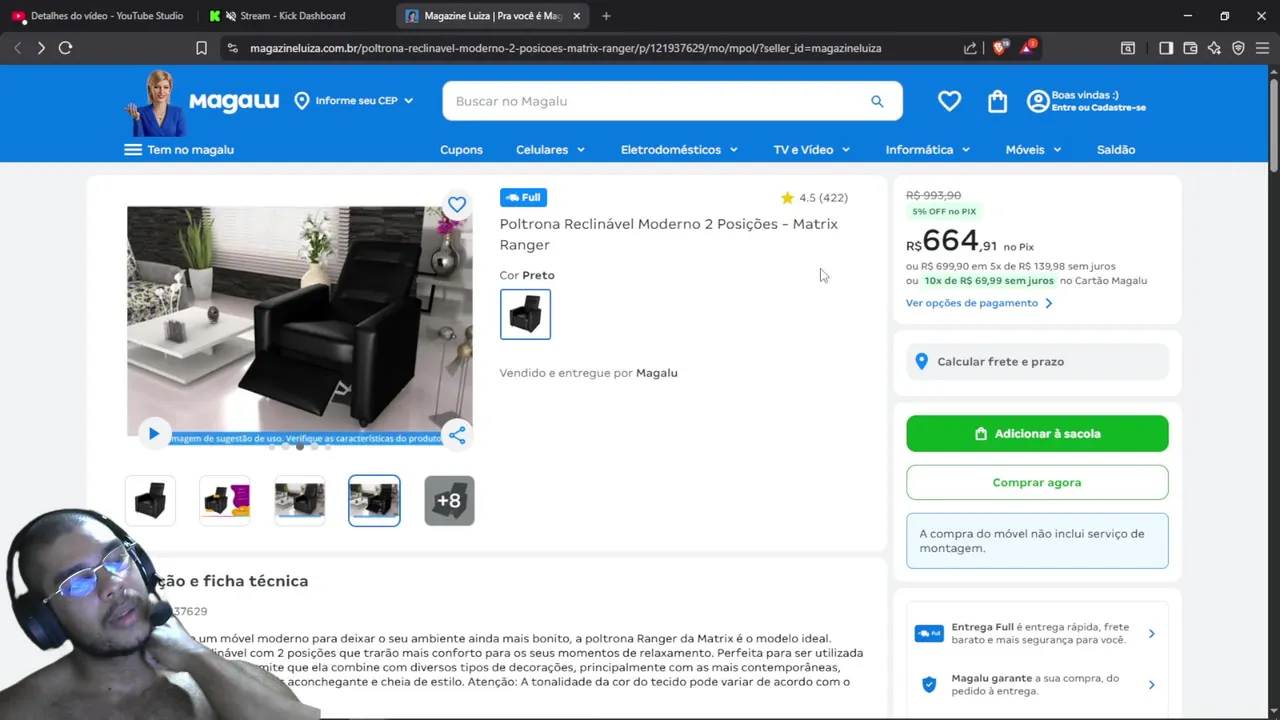Click the user account avatar icon

tap(1038, 101)
